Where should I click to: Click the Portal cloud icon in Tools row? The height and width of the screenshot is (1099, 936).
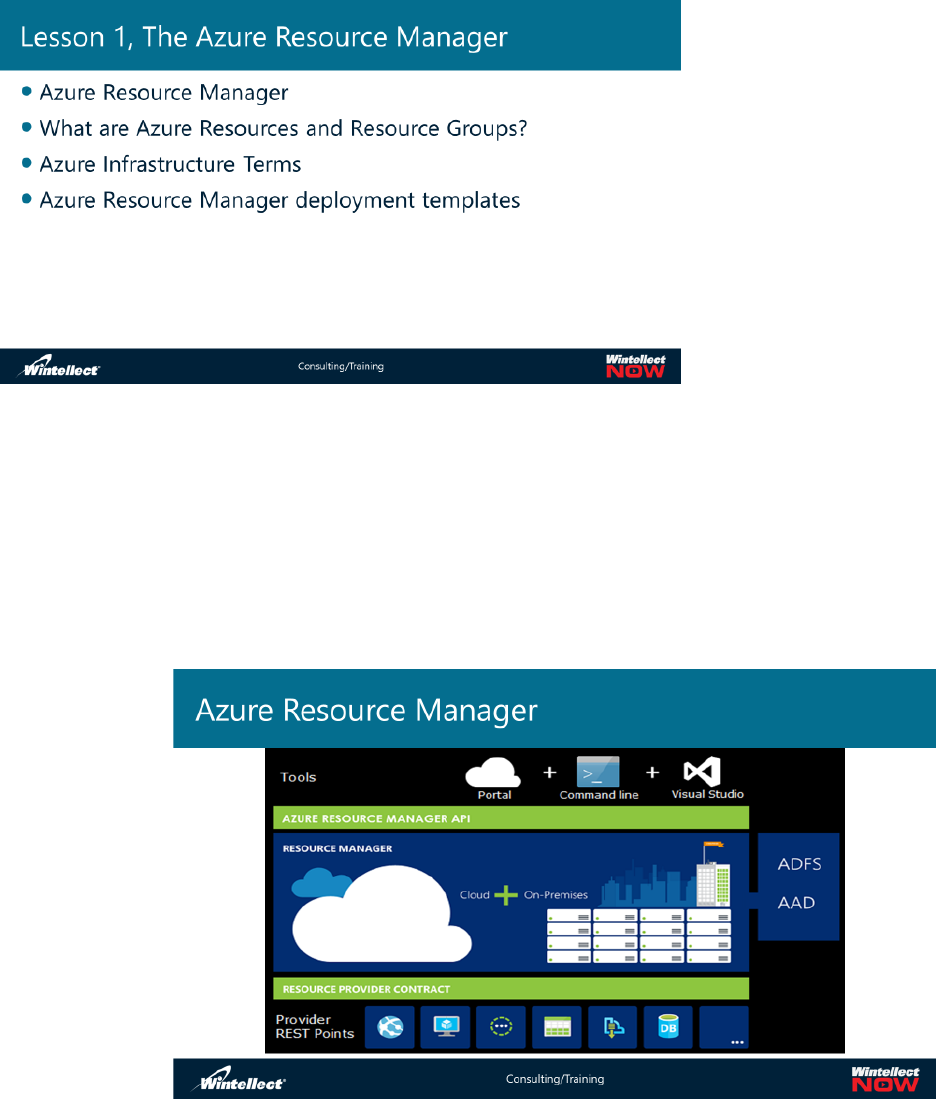point(493,772)
